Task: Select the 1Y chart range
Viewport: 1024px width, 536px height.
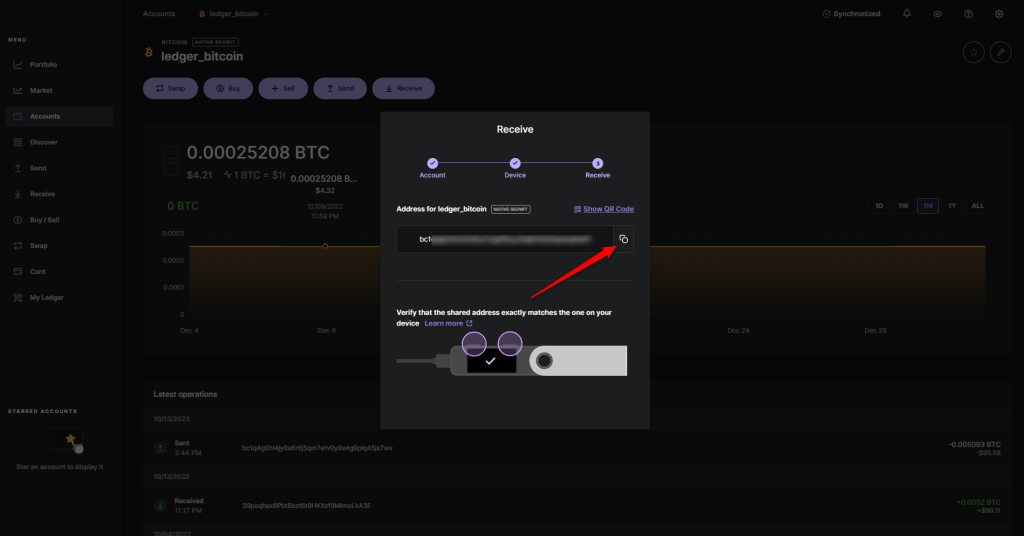Action: pyautogui.click(x=952, y=206)
